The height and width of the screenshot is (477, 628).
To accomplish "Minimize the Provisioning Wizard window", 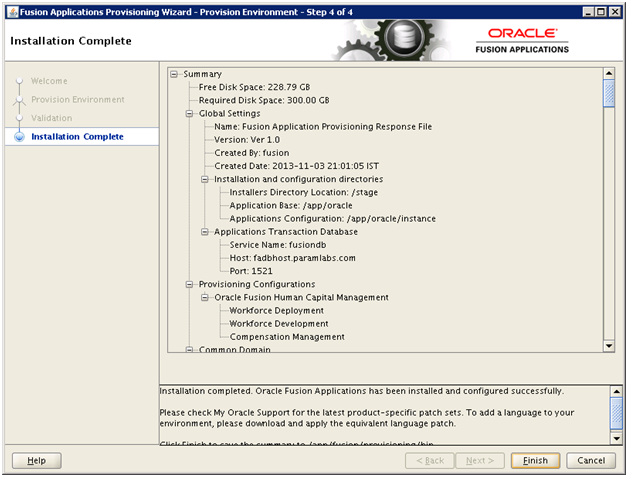I will pyautogui.click(x=588, y=12).
